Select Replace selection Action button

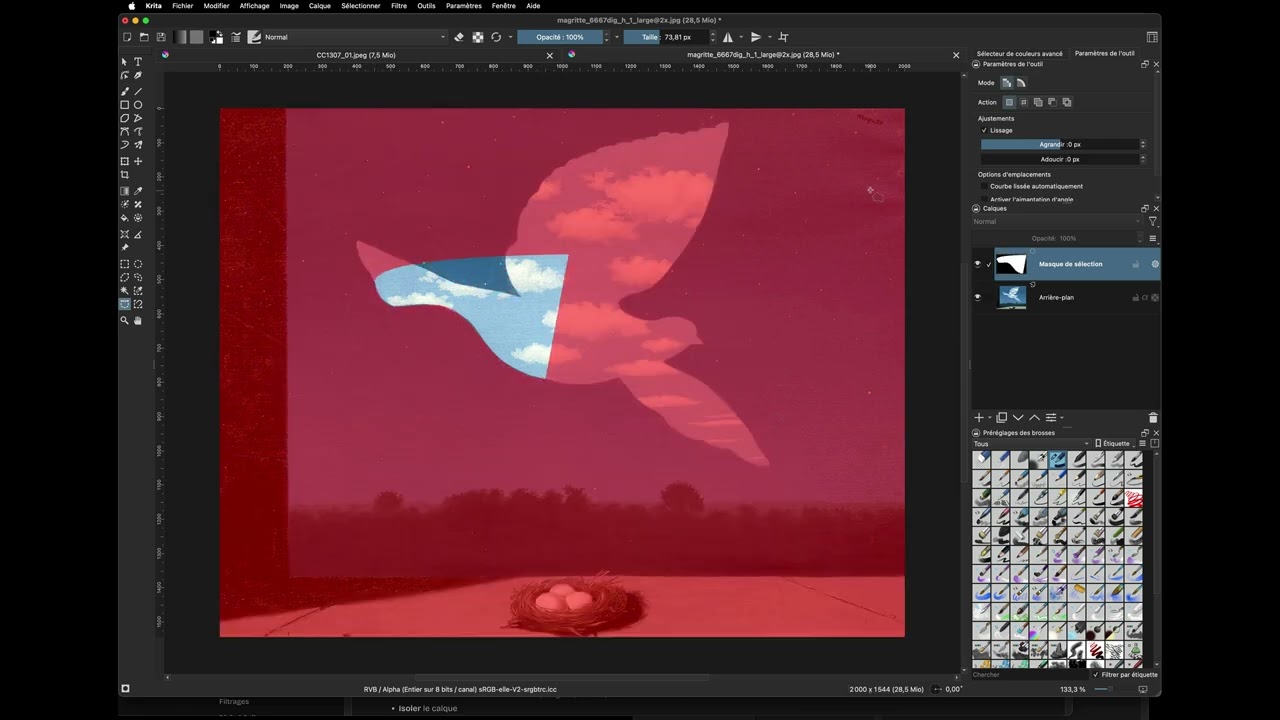(x=1009, y=102)
